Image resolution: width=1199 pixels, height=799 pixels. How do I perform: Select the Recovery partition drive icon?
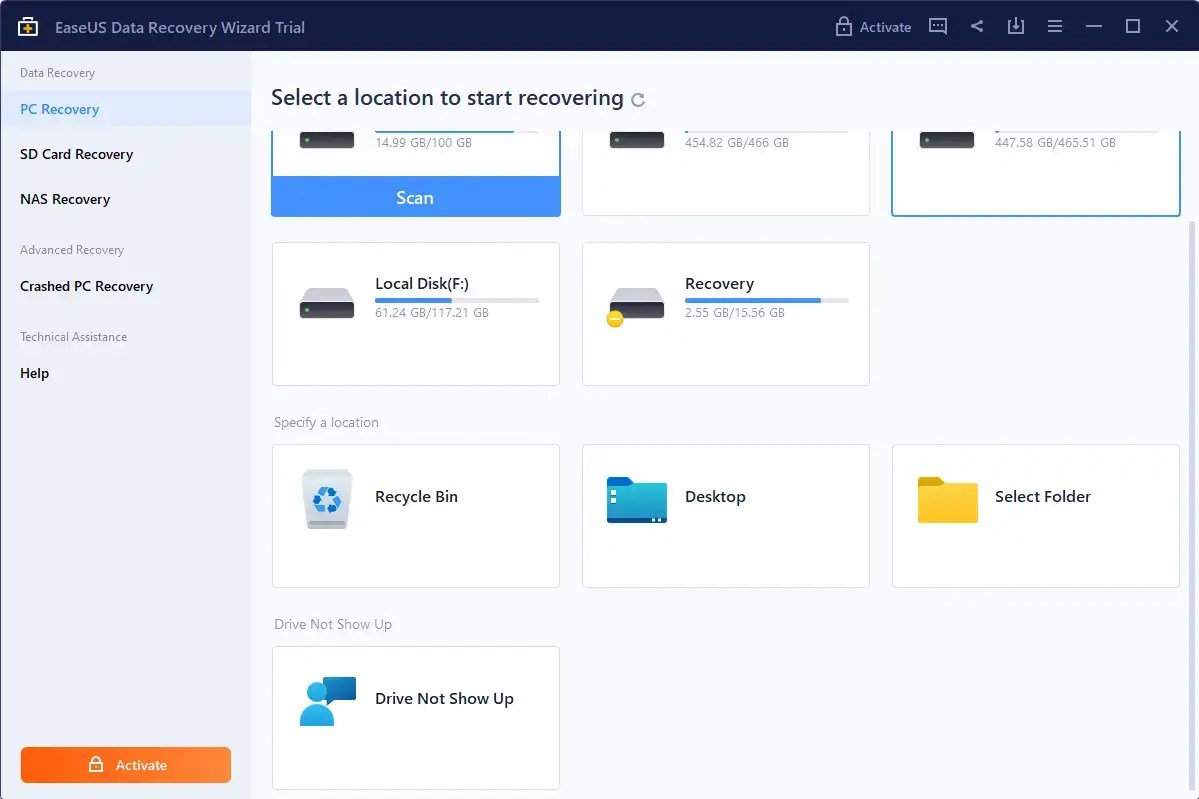[x=635, y=306]
